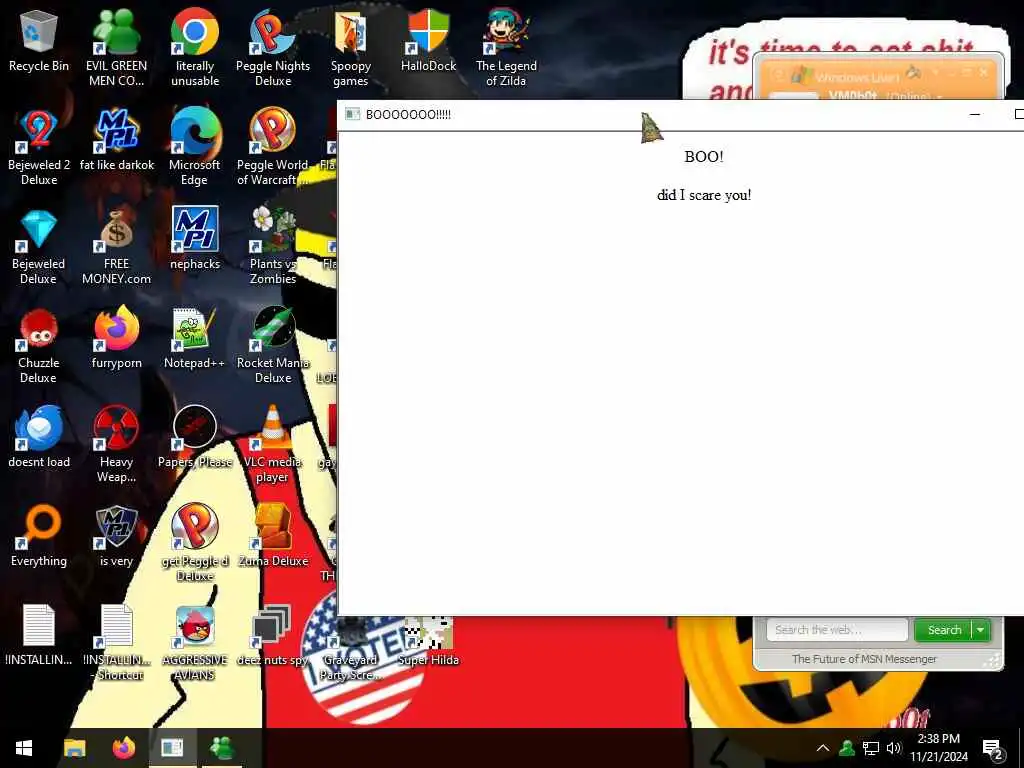1024x768 pixels.
Task: Launch VLC media player
Action: [273, 445]
